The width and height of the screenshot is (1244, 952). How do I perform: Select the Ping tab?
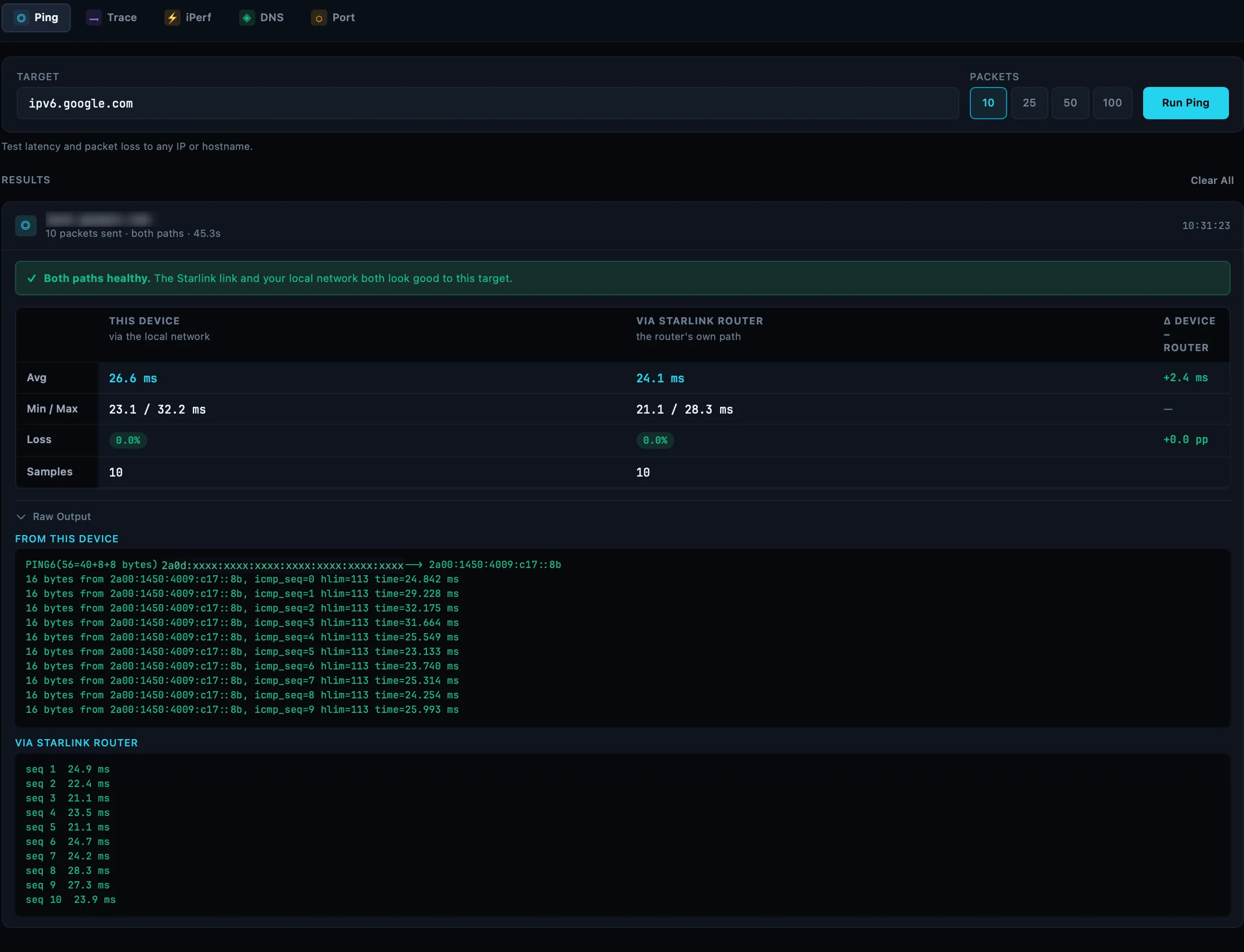coord(36,18)
